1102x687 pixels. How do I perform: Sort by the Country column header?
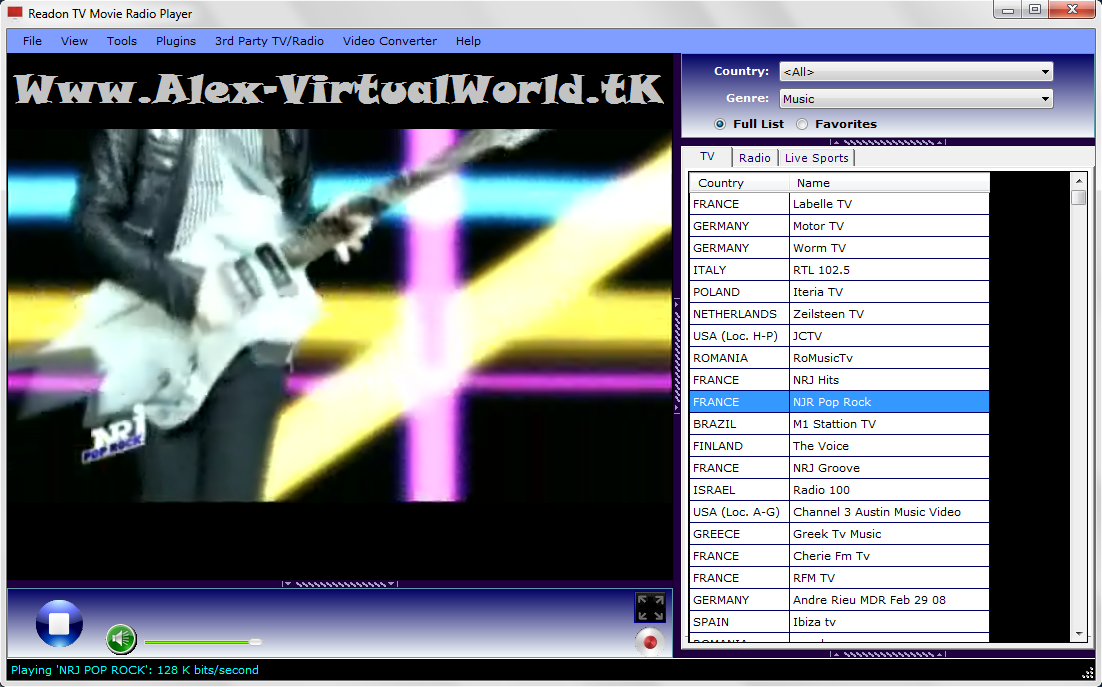pyautogui.click(x=739, y=183)
